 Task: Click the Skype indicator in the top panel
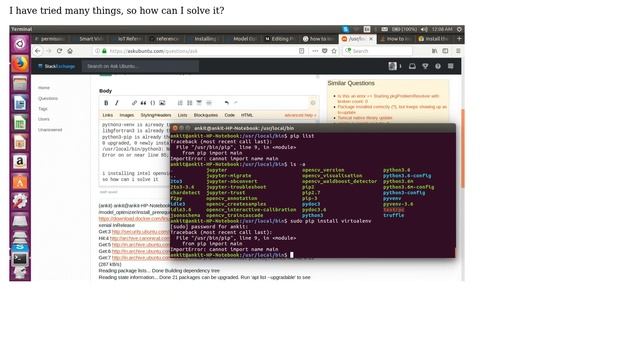point(346,29)
